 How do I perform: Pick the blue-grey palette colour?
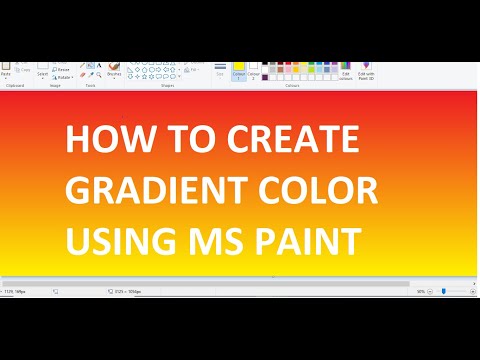(x=327, y=70)
